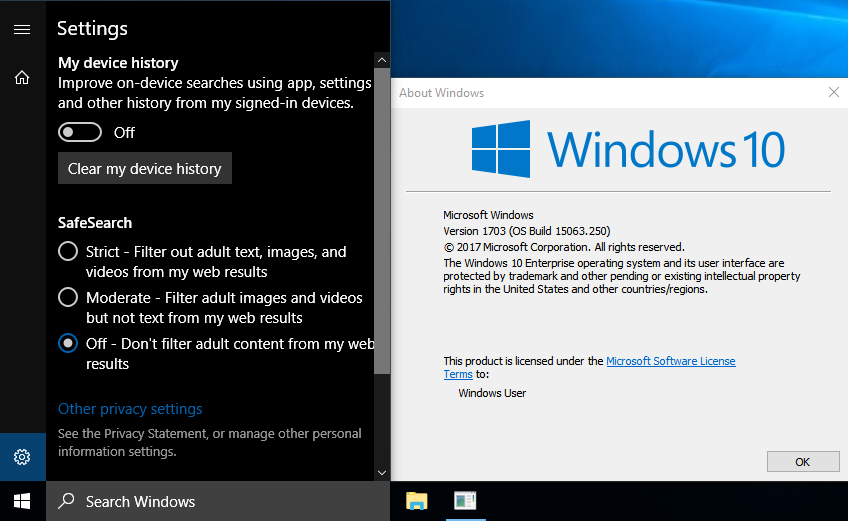Screen dimensions: 848x521
Task: Click the Terms link in About Windows
Action: tap(458, 374)
